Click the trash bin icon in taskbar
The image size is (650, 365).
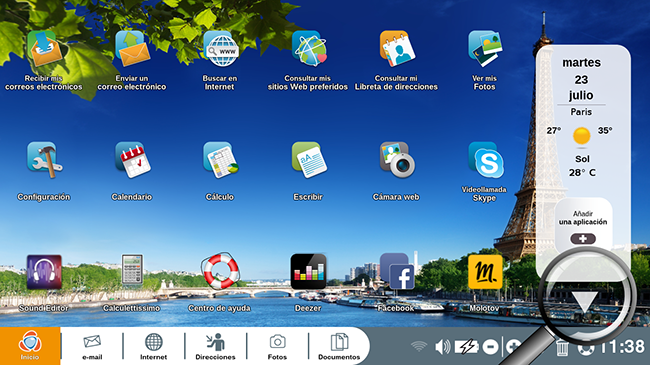point(562,348)
